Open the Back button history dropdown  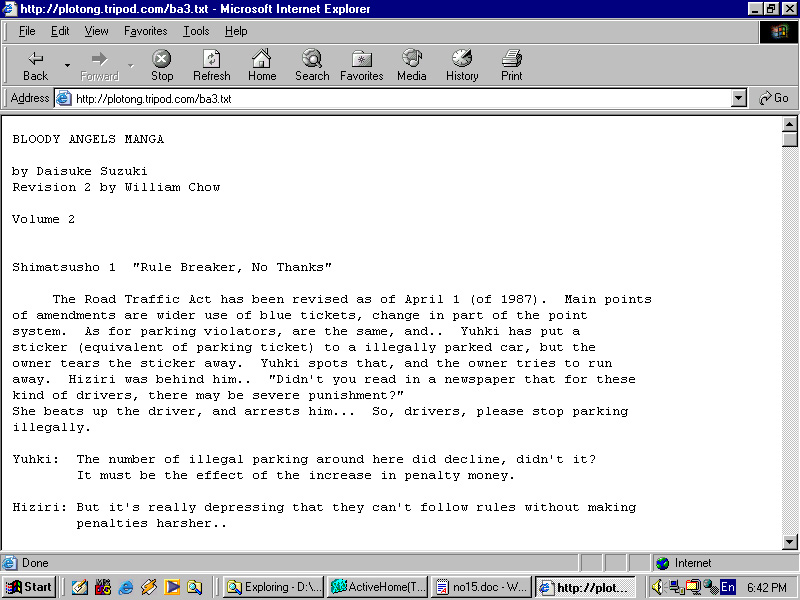67,66
